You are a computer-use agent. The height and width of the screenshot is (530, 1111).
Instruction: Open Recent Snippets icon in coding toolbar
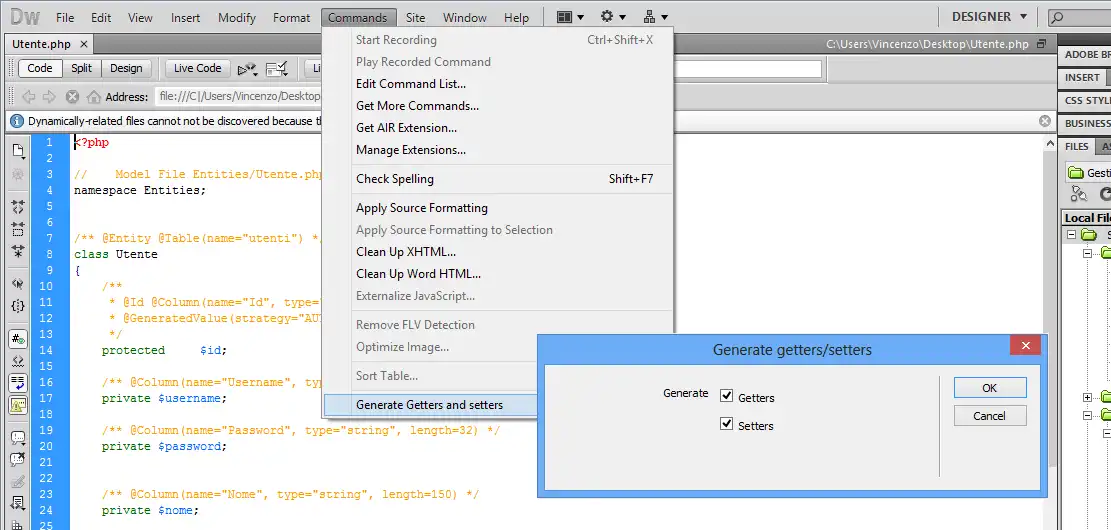click(18, 503)
